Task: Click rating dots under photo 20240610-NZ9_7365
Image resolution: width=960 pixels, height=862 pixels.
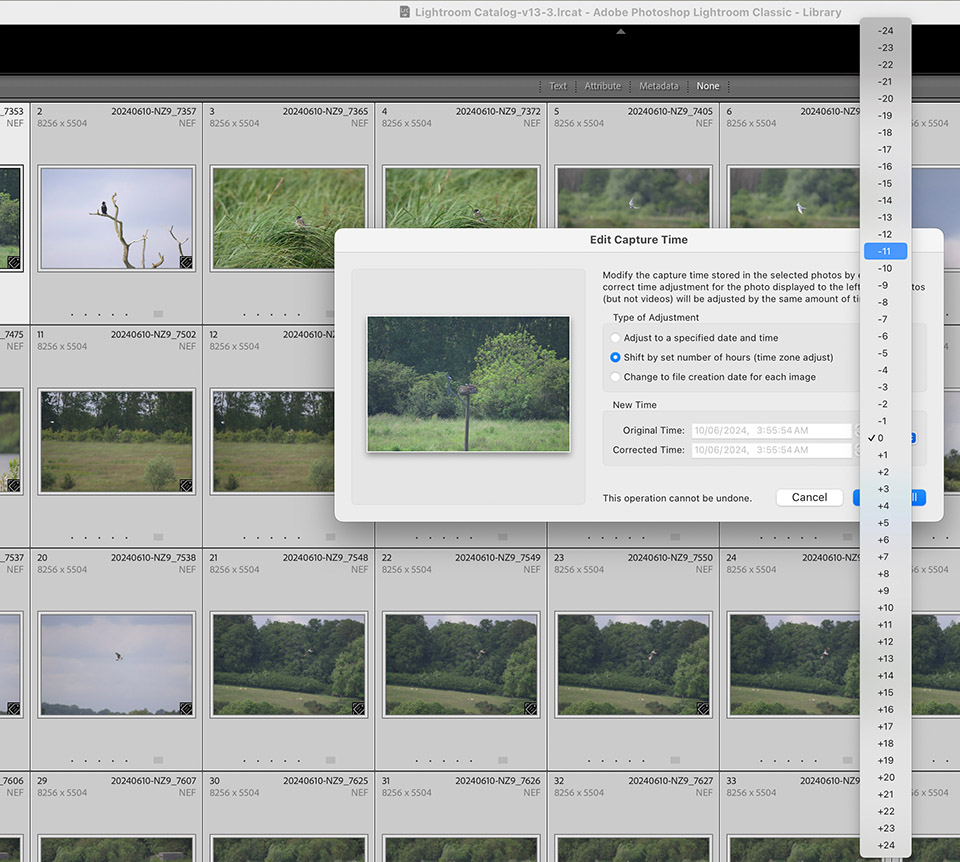Action: pyautogui.click(x=272, y=315)
